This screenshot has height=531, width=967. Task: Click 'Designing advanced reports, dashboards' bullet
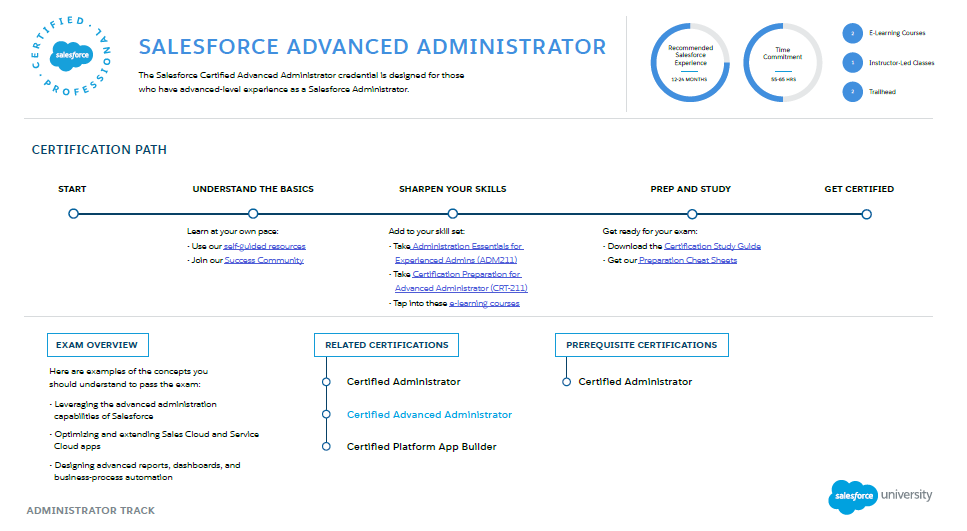tap(145, 471)
